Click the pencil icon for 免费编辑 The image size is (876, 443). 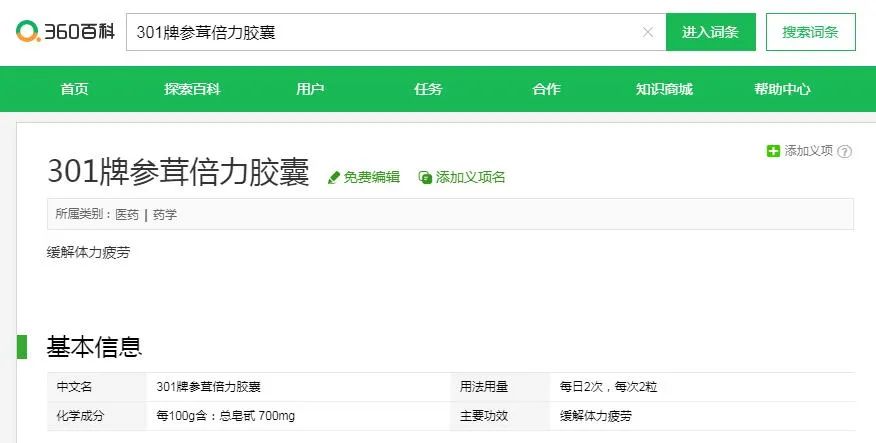click(x=334, y=178)
